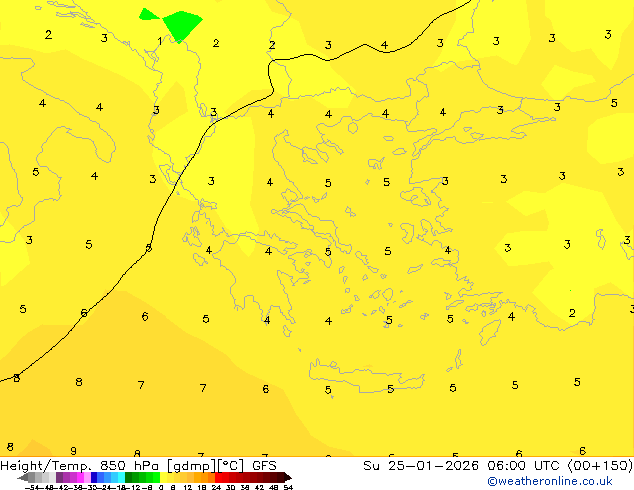Select the bright yellow swatch above legend 0
634x490 pixels.
pyautogui.click(x=163, y=477)
